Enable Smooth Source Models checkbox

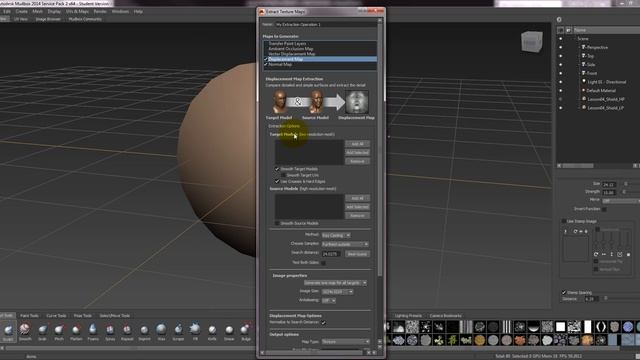pyautogui.click(x=277, y=223)
